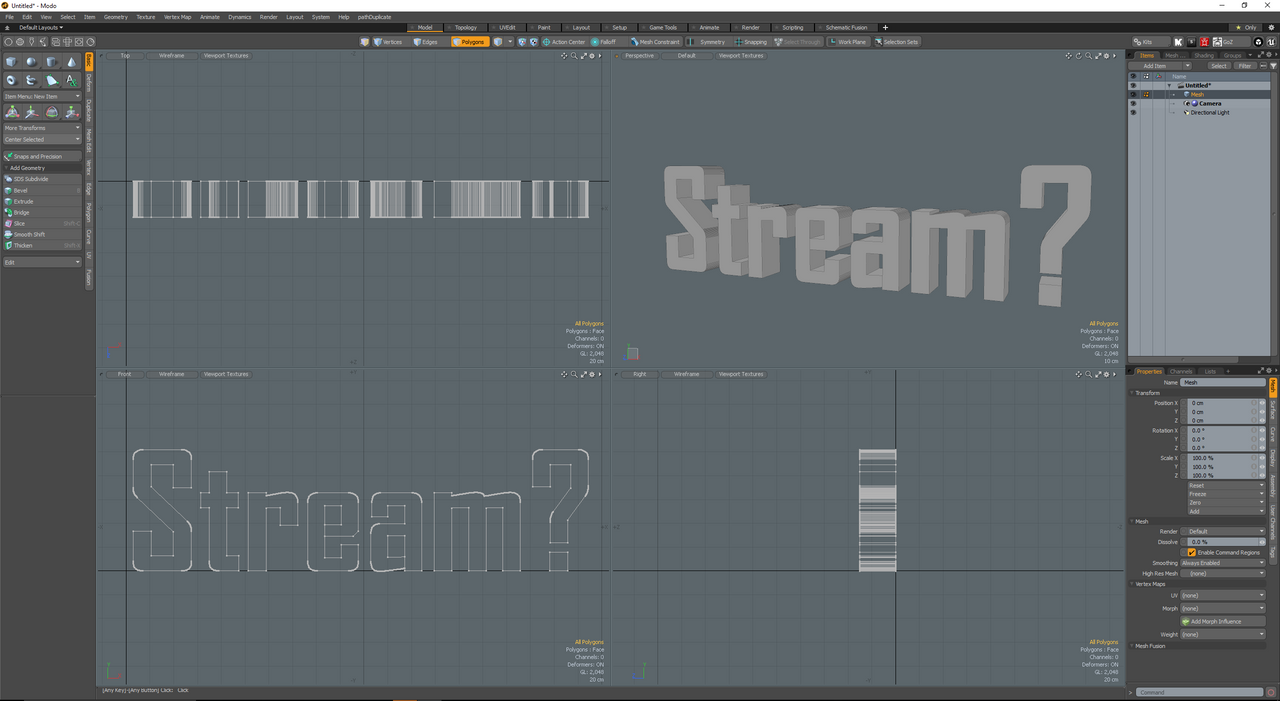Collapse the Add Geometry section

[x=5, y=168]
